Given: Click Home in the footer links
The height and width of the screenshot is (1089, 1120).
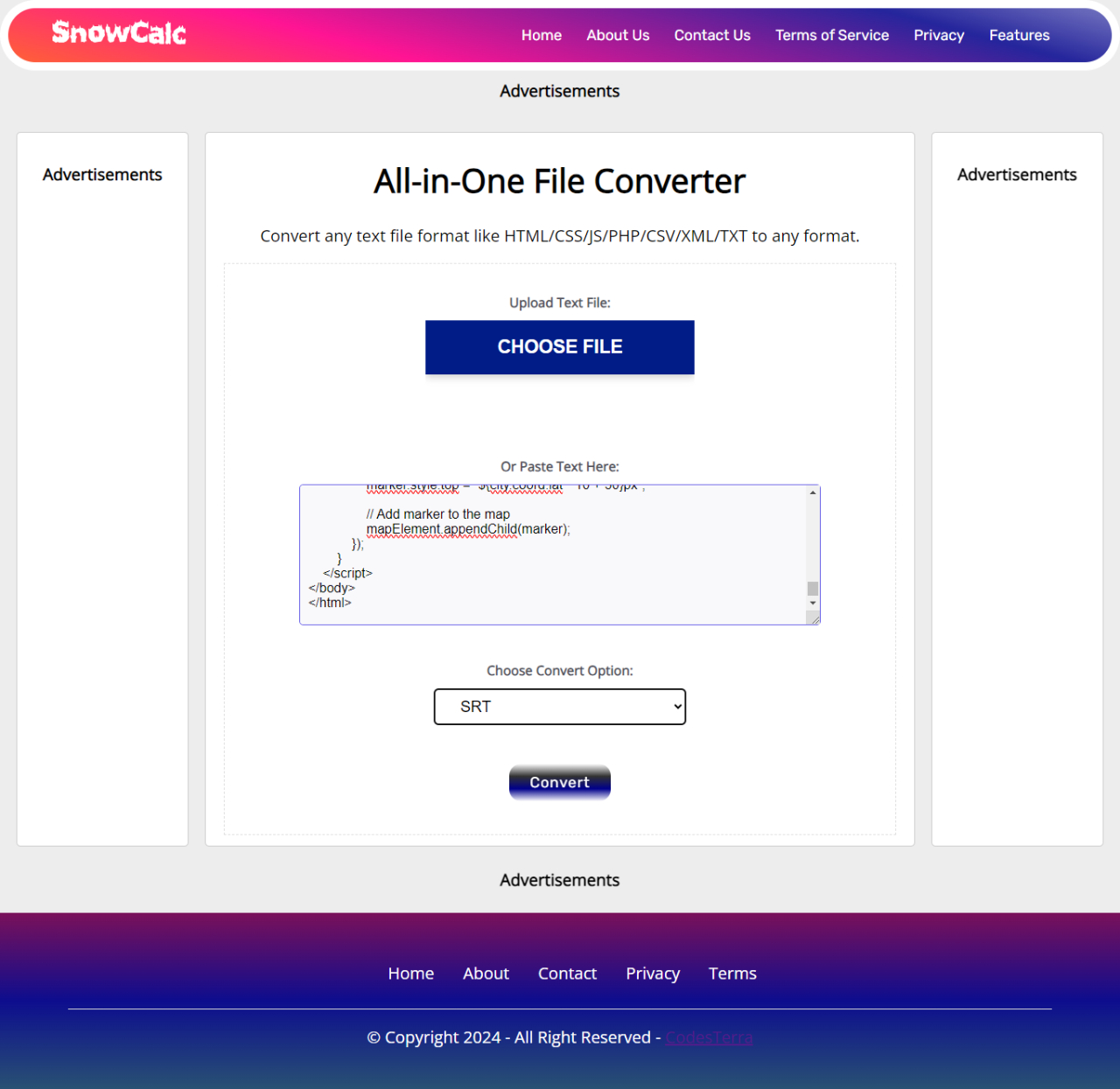Looking at the screenshot, I should [x=410, y=973].
